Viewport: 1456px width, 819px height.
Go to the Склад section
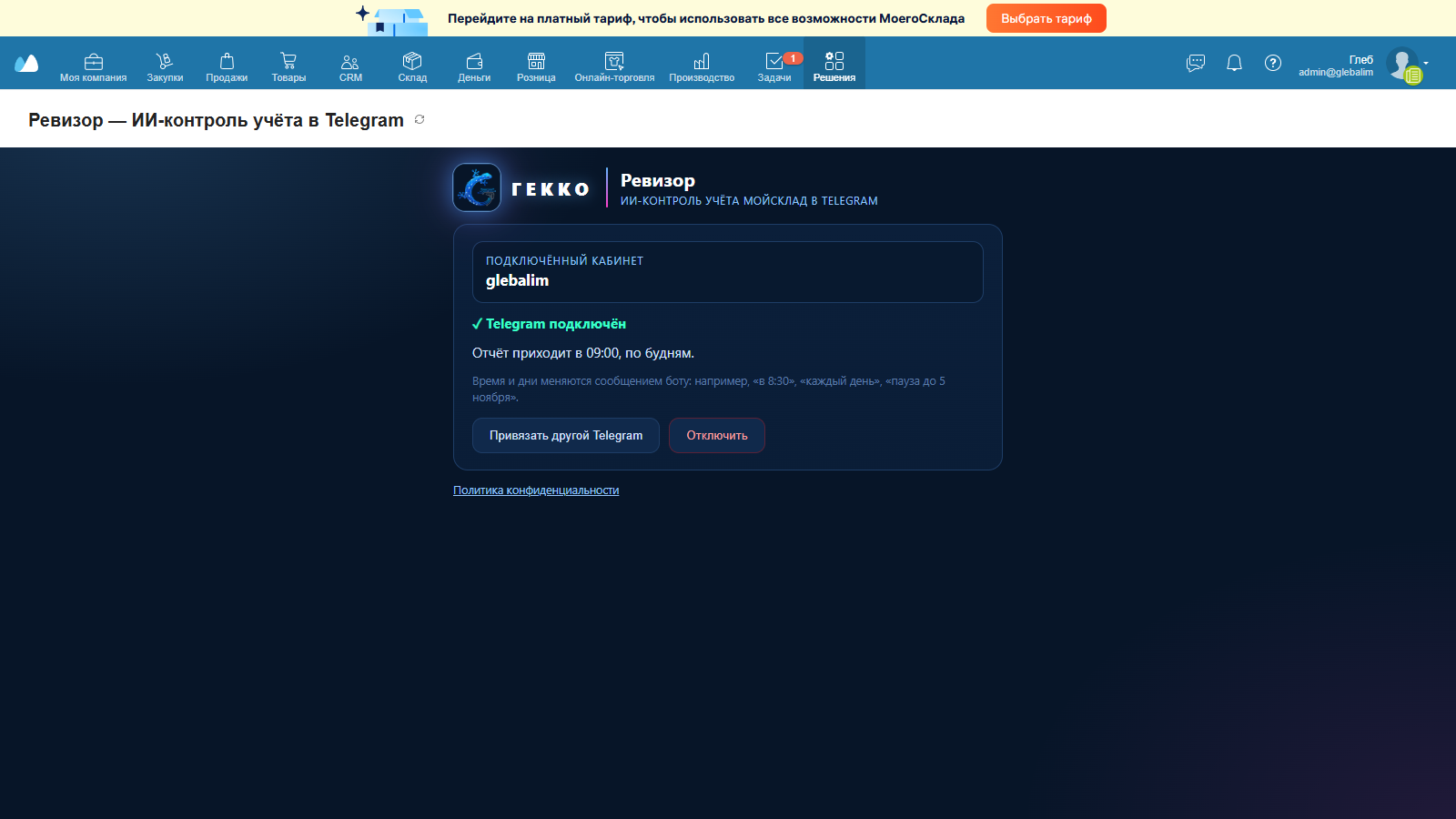click(412, 67)
